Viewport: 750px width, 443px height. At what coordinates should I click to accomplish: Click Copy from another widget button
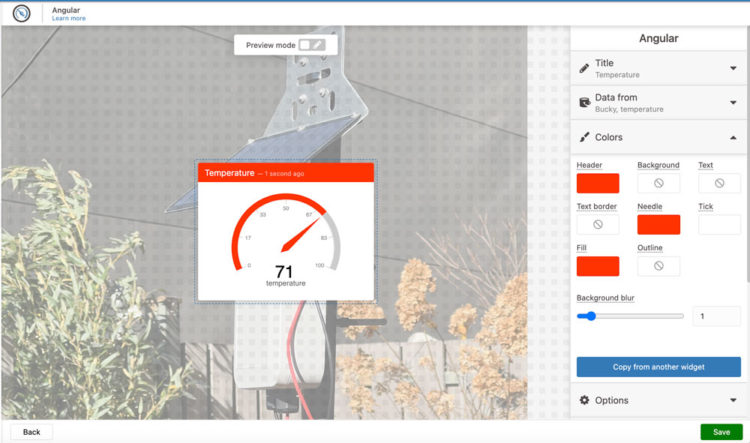coord(658,367)
